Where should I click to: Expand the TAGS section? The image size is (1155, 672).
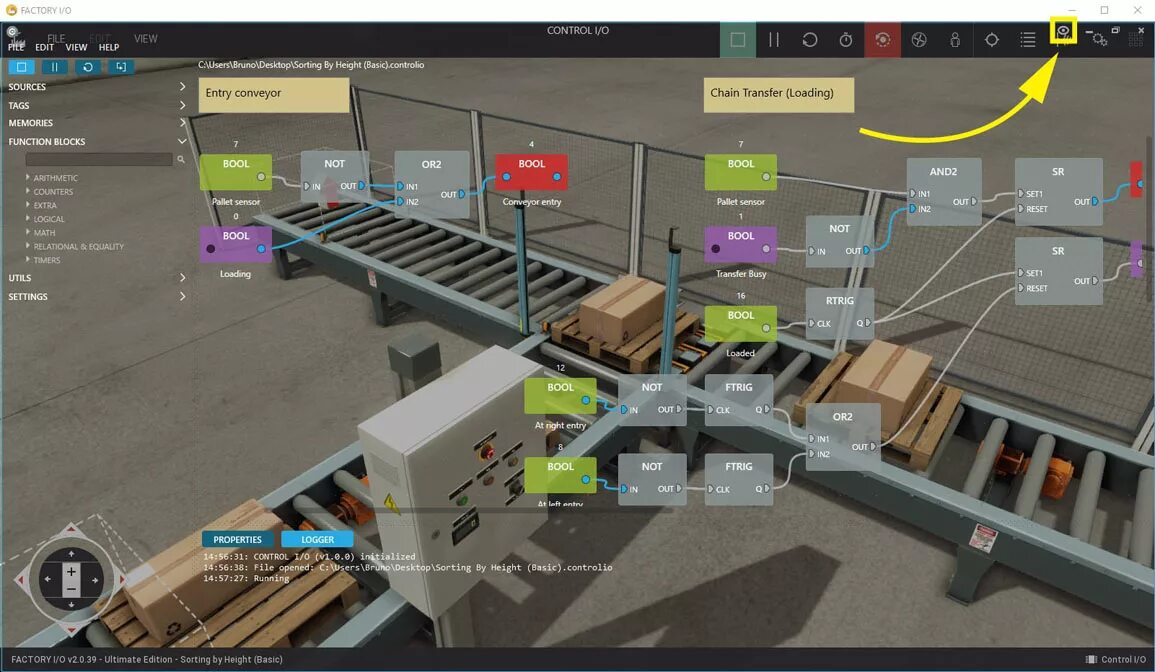96,105
